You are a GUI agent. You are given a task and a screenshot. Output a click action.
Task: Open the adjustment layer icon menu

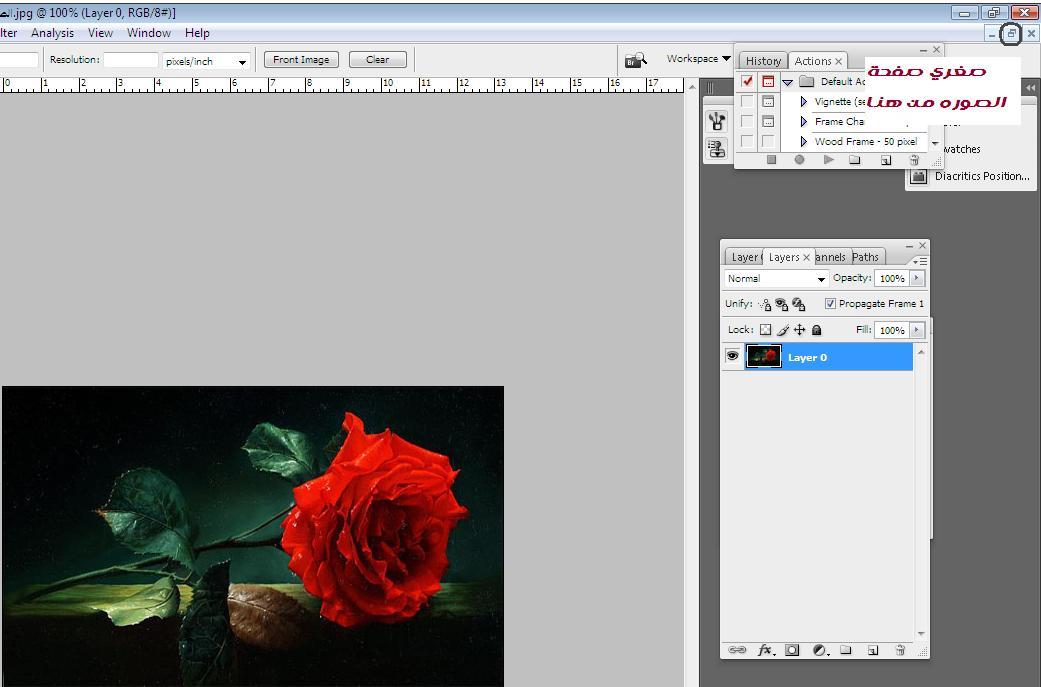pos(820,650)
